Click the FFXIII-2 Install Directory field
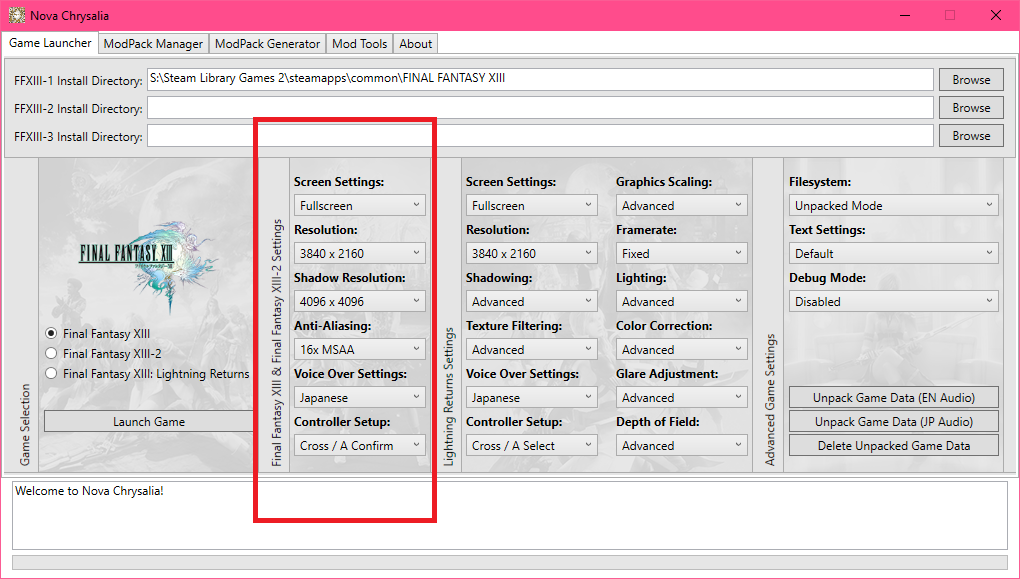The width and height of the screenshot is (1020, 579). pos(540,108)
